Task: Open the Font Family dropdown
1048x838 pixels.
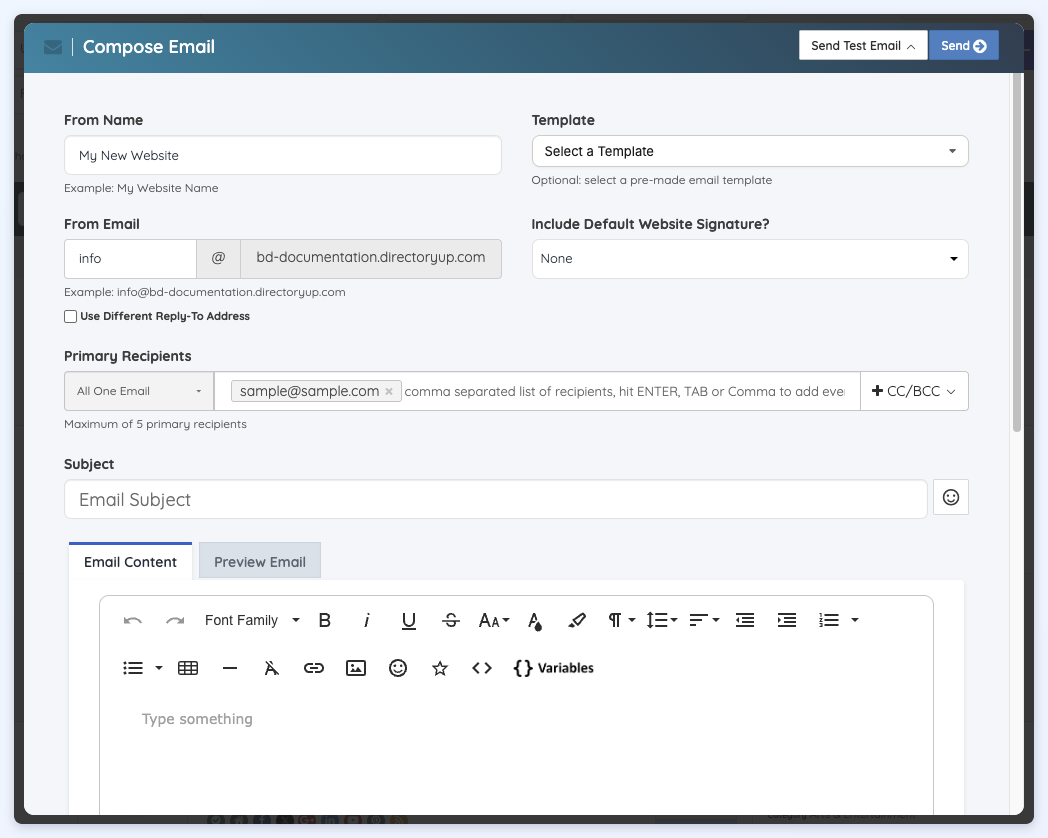Action: tap(252, 621)
